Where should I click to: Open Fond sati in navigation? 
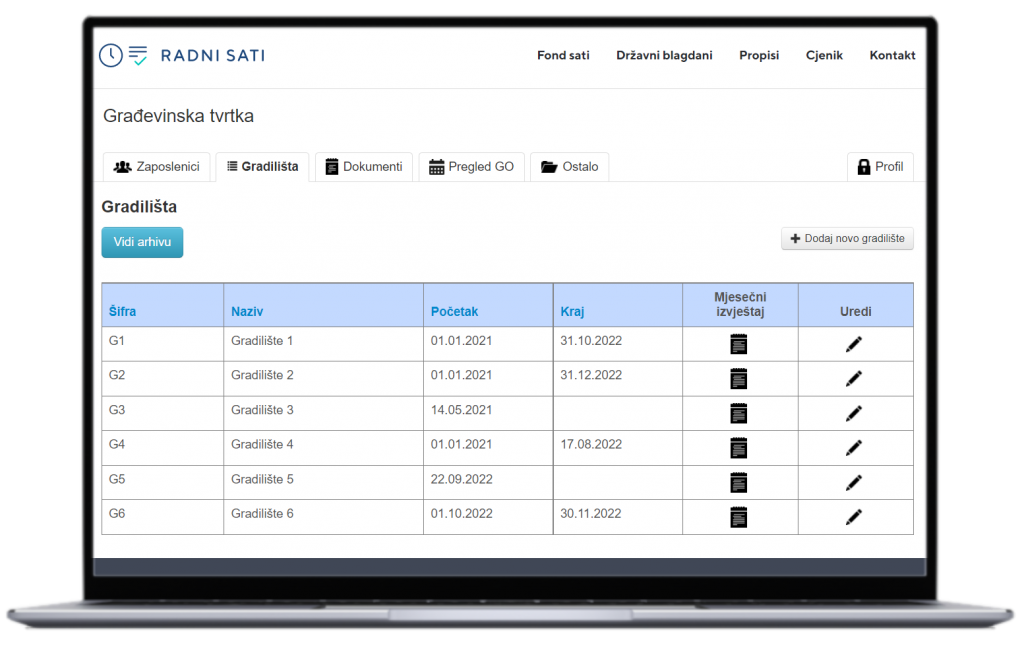point(563,56)
